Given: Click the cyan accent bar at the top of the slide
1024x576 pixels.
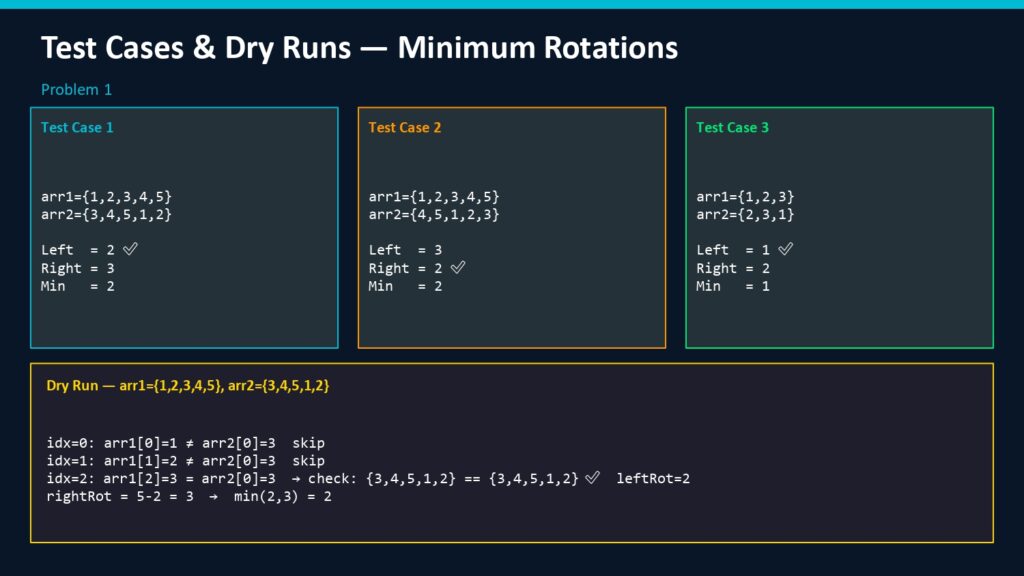Looking at the screenshot, I should click(x=512, y=4).
